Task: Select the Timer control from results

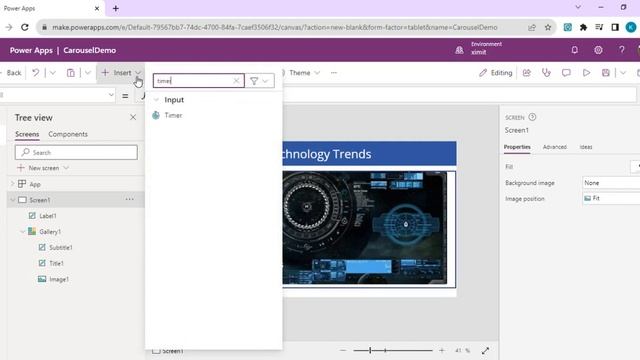Action: [173, 116]
